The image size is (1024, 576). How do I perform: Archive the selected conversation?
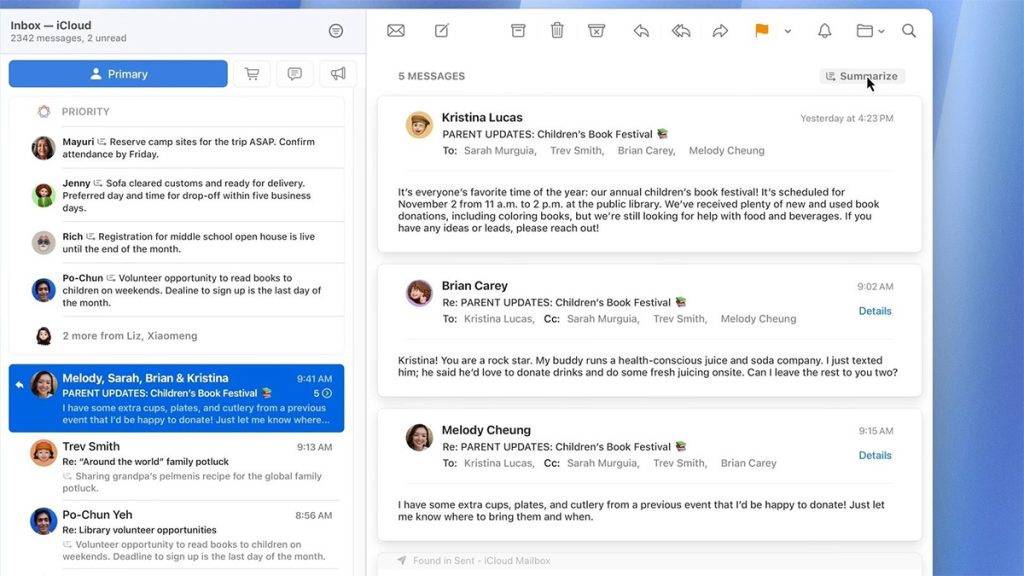pyautogui.click(x=517, y=30)
